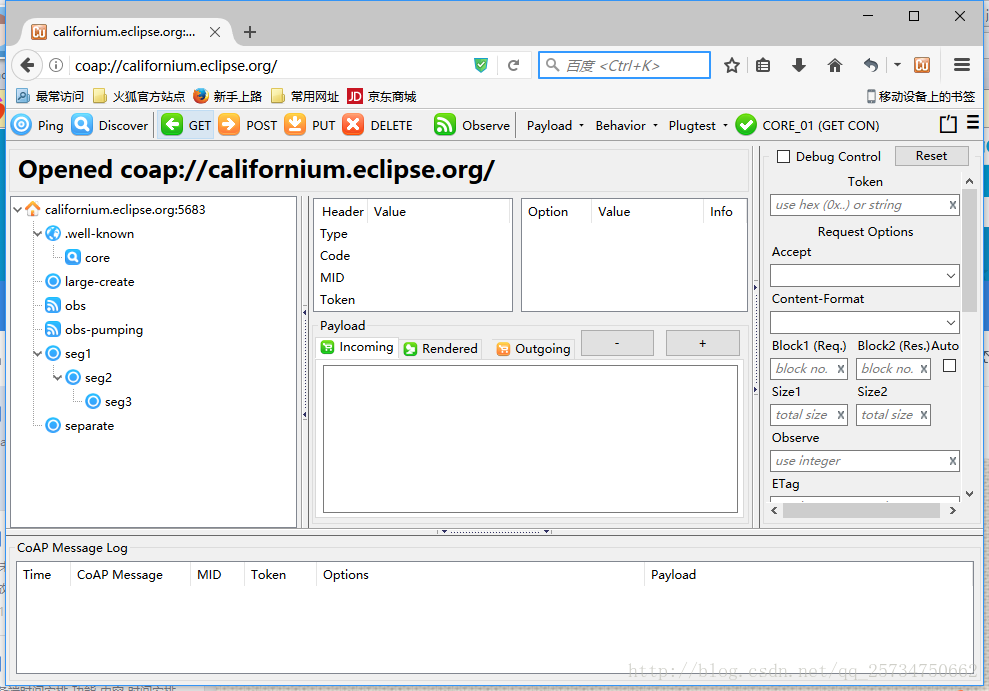The height and width of the screenshot is (691, 989).
Task: Toggle the Block2 Auto checkbox
Action: (x=949, y=366)
